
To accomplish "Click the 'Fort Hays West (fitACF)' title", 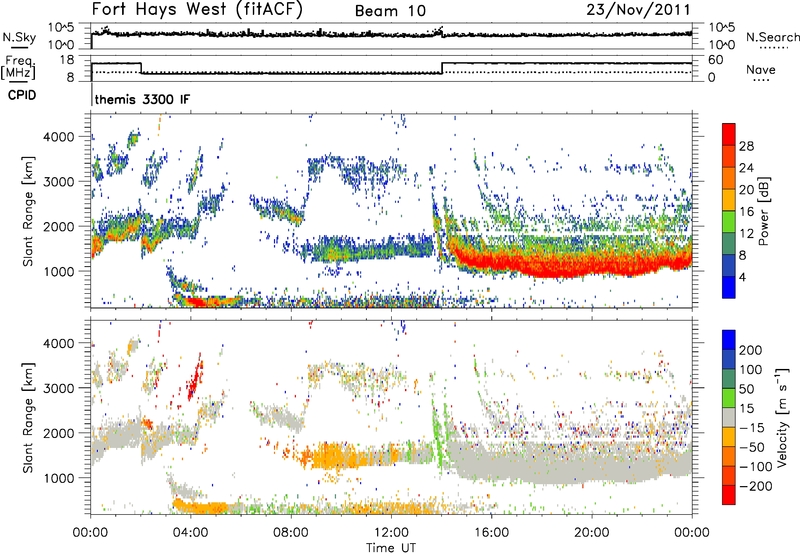I will pyautogui.click(x=197, y=9).
